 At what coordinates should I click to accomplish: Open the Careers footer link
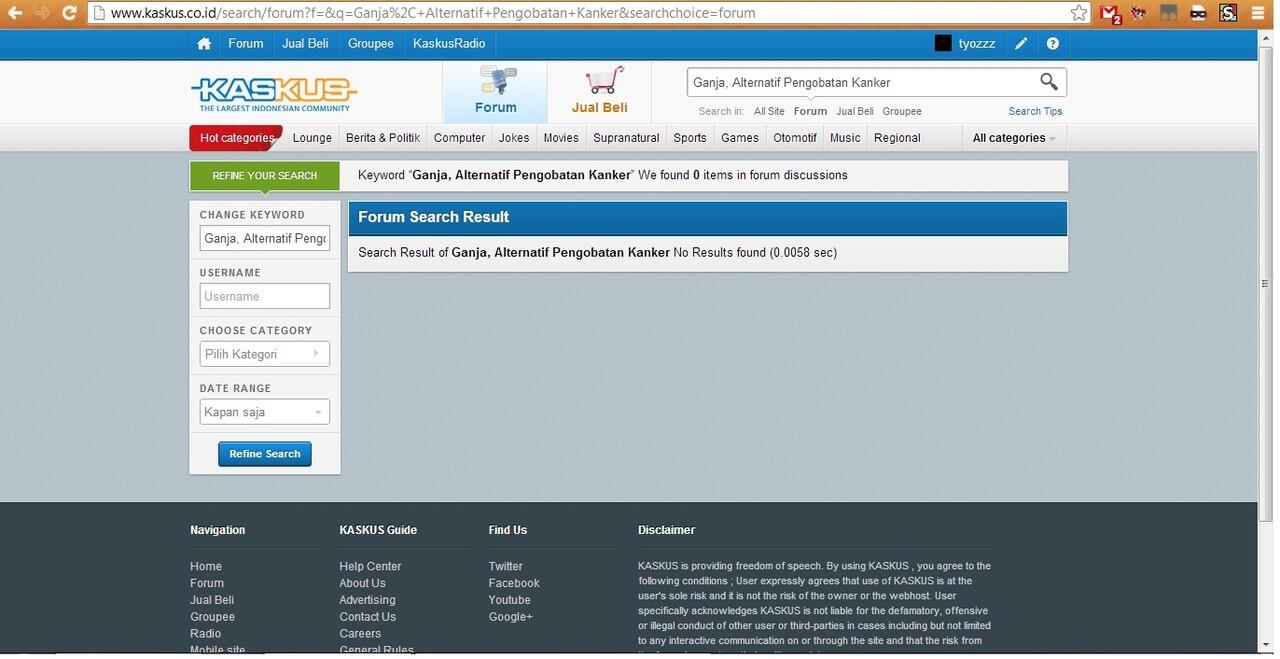click(x=360, y=633)
